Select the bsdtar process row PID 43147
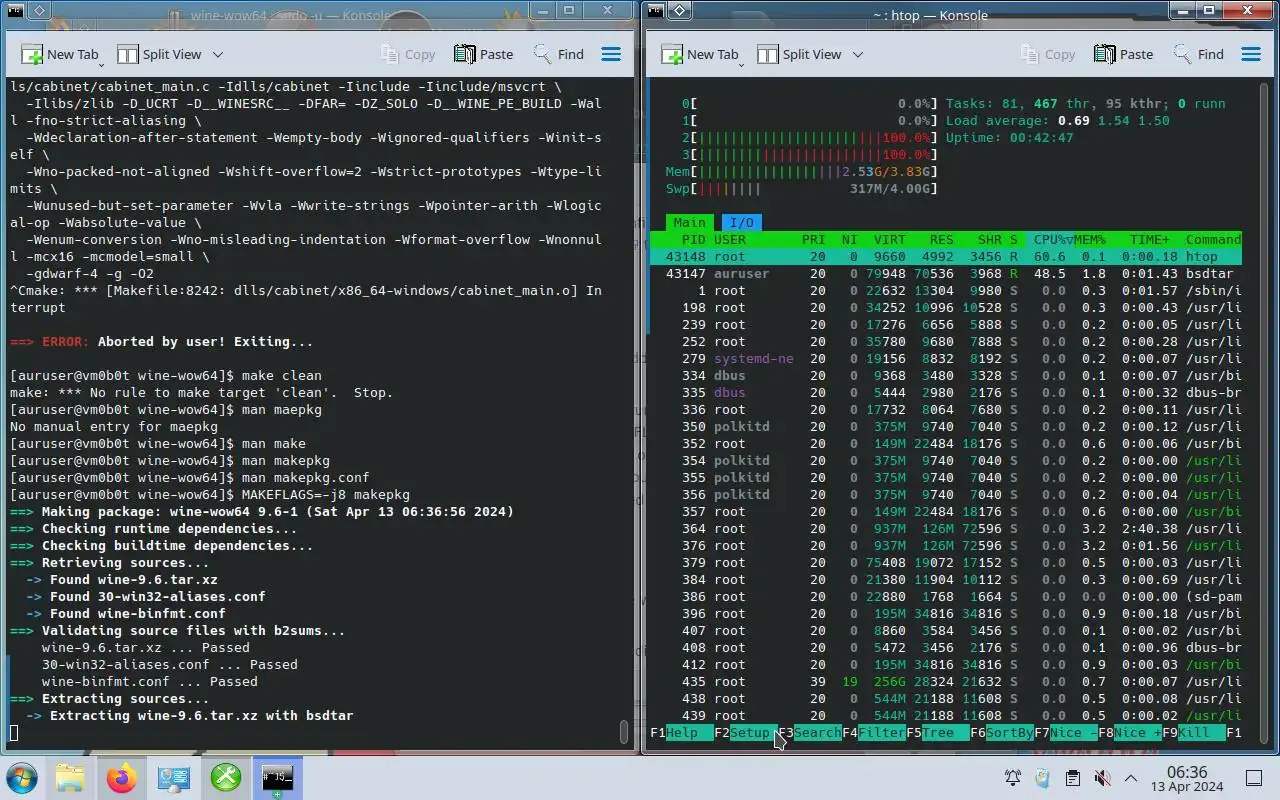The image size is (1280, 800). [945, 274]
